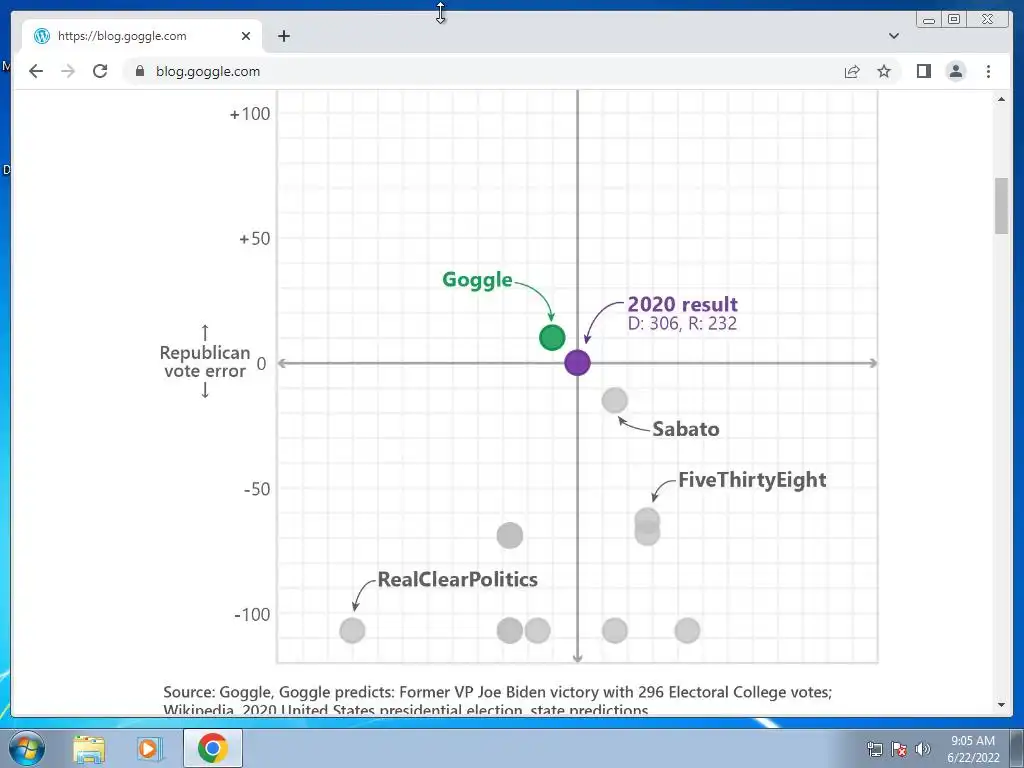Open the volume control in system tray
Screen dimensions: 1024x768
point(923,749)
